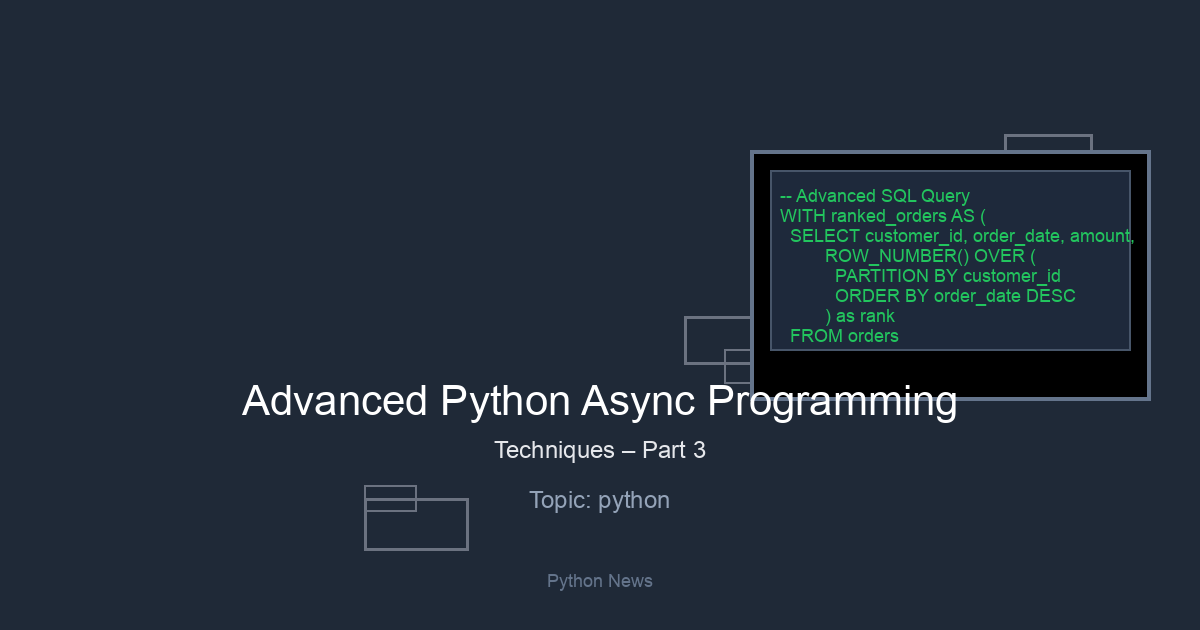Click the small rectangle atop the bottom-left window icon
Screen dimensions: 1200x630
tap(390, 498)
